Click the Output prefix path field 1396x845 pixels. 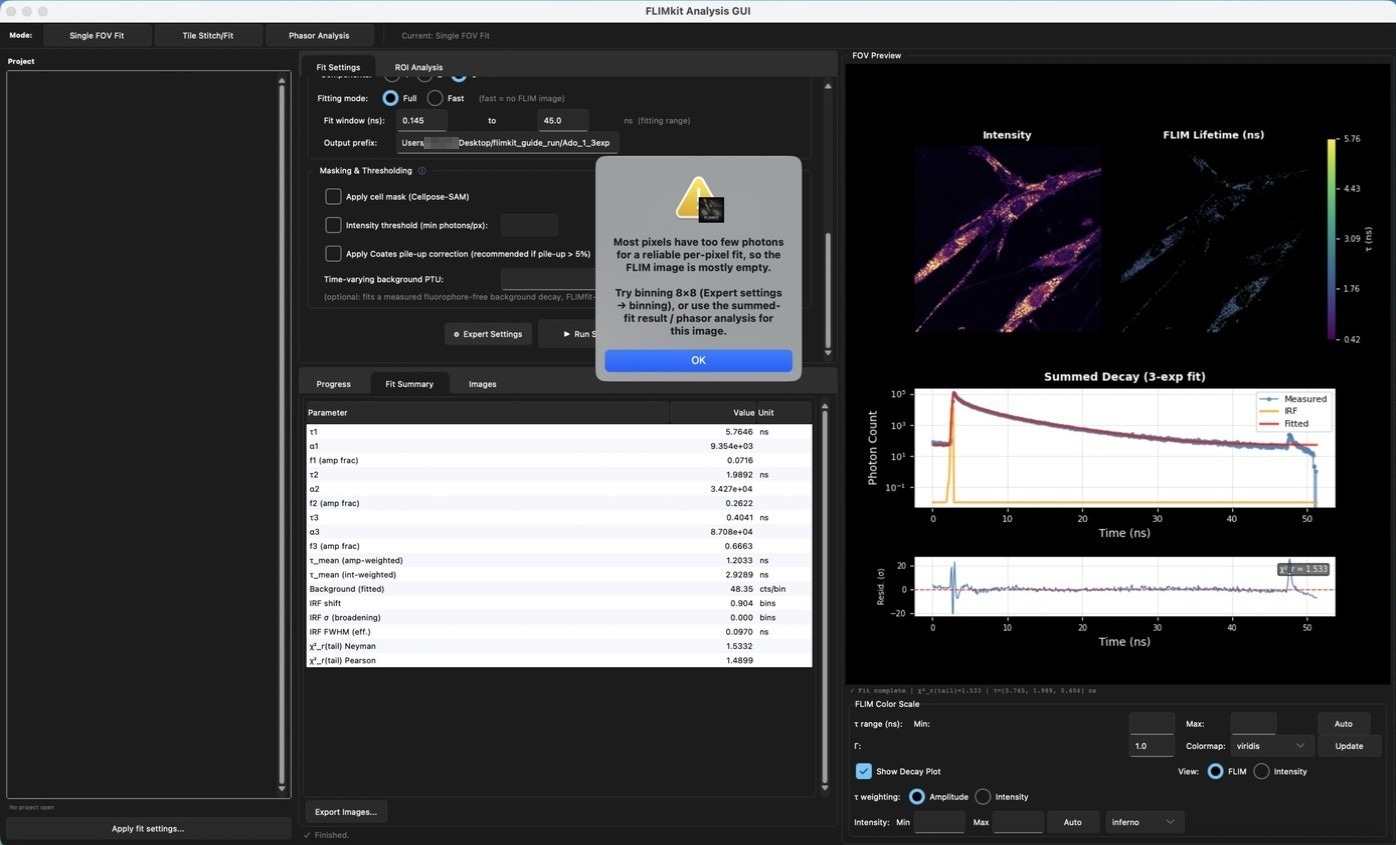point(507,143)
